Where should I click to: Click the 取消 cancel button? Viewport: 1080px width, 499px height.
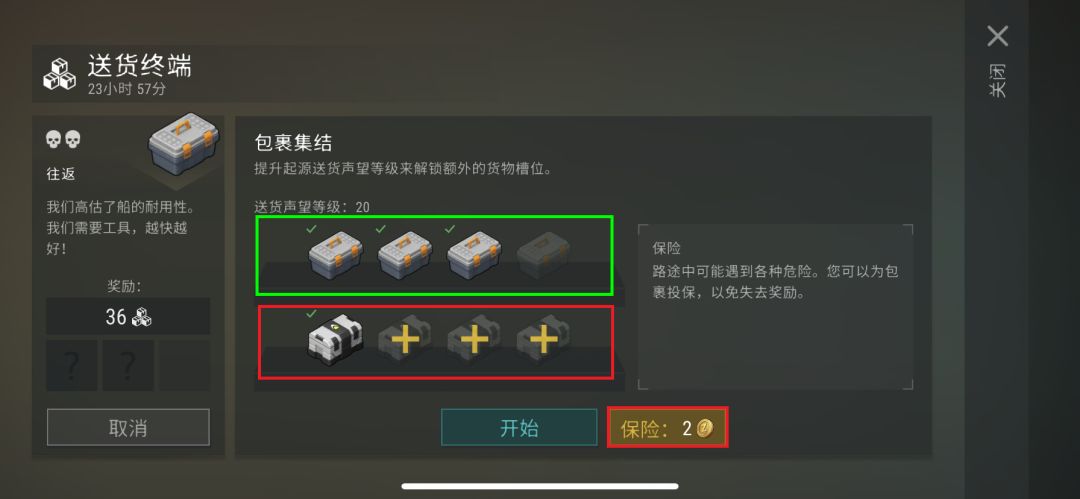[128, 427]
